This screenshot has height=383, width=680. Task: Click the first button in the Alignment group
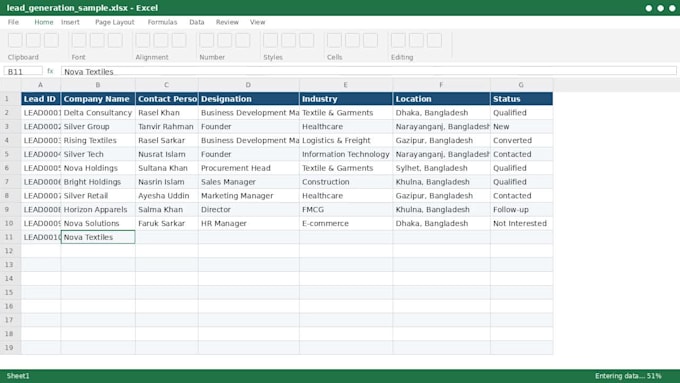[x=143, y=40]
